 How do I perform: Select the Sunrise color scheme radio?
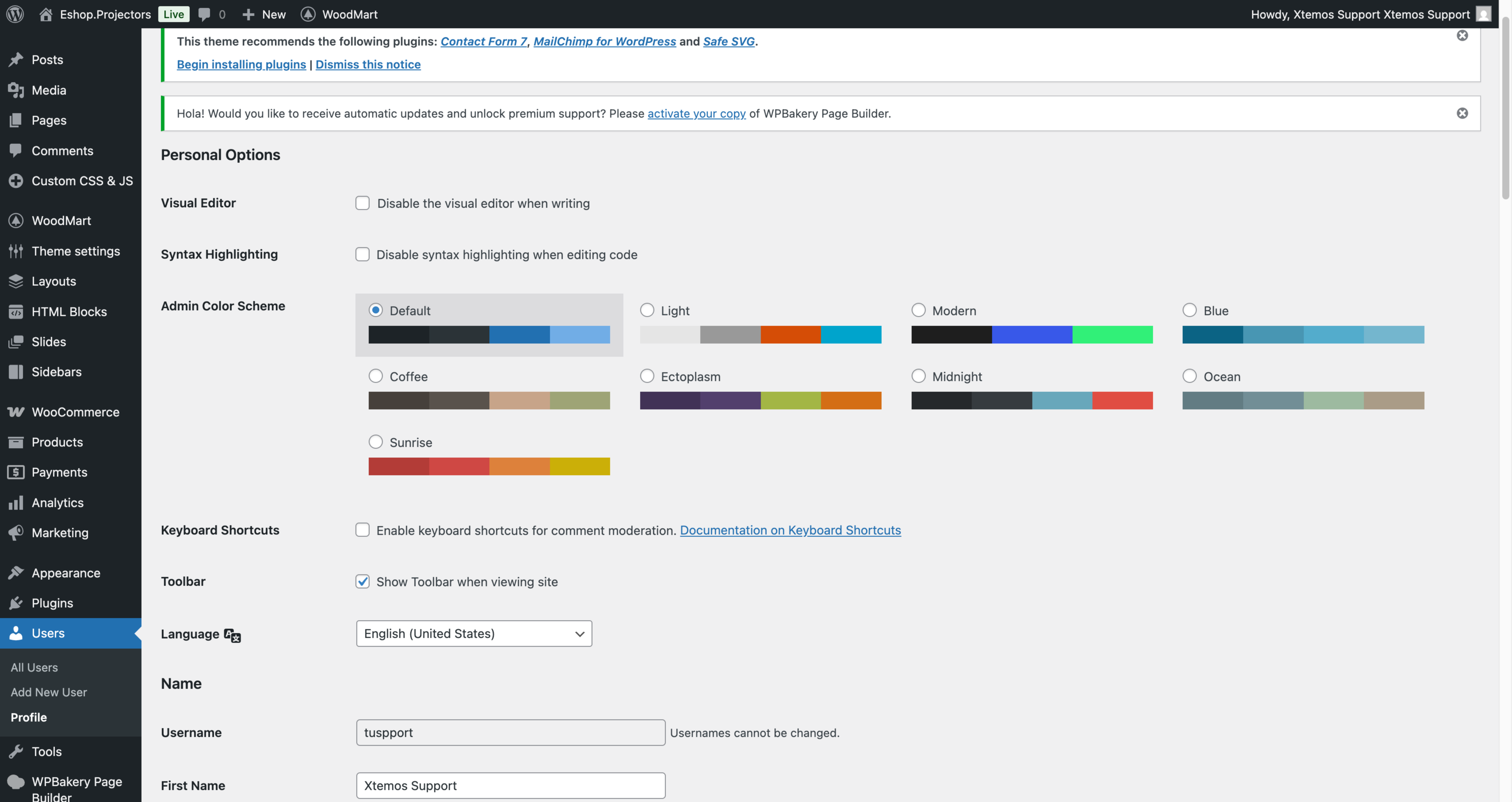tap(376, 441)
